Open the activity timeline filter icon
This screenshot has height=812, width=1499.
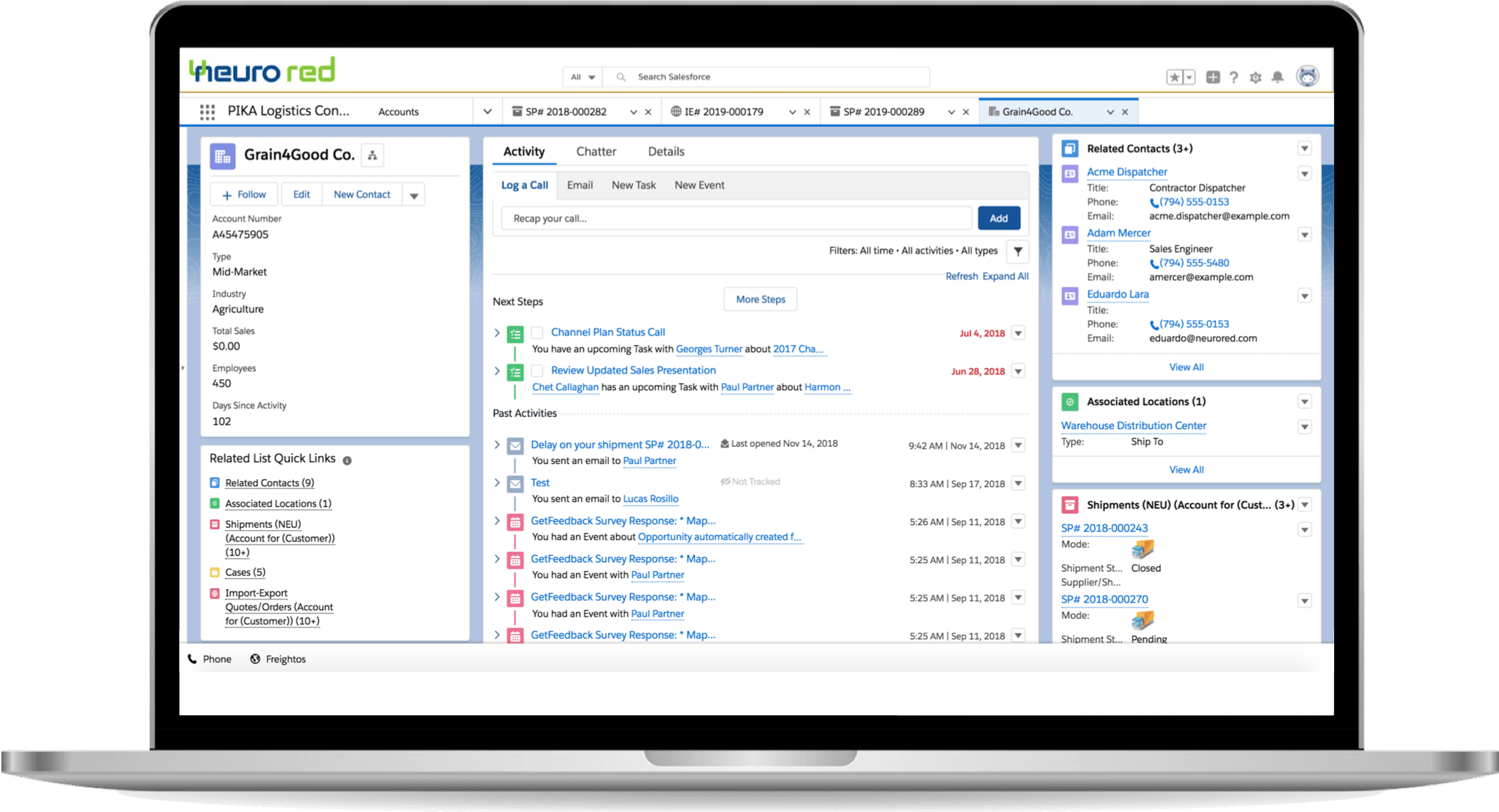coord(1017,251)
